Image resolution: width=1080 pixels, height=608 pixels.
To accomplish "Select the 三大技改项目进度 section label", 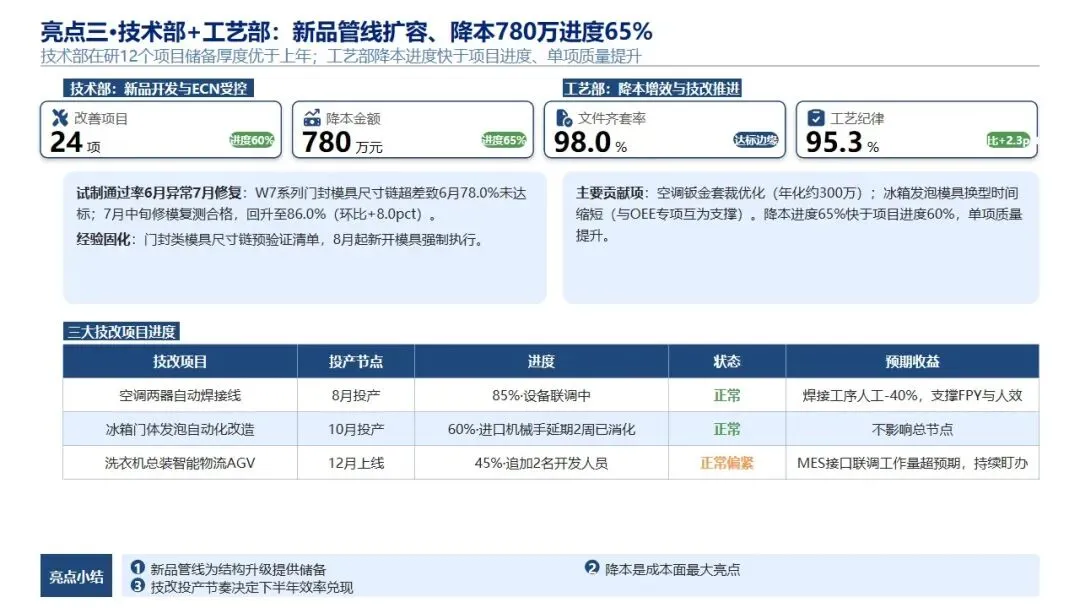I will click(x=121, y=332).
